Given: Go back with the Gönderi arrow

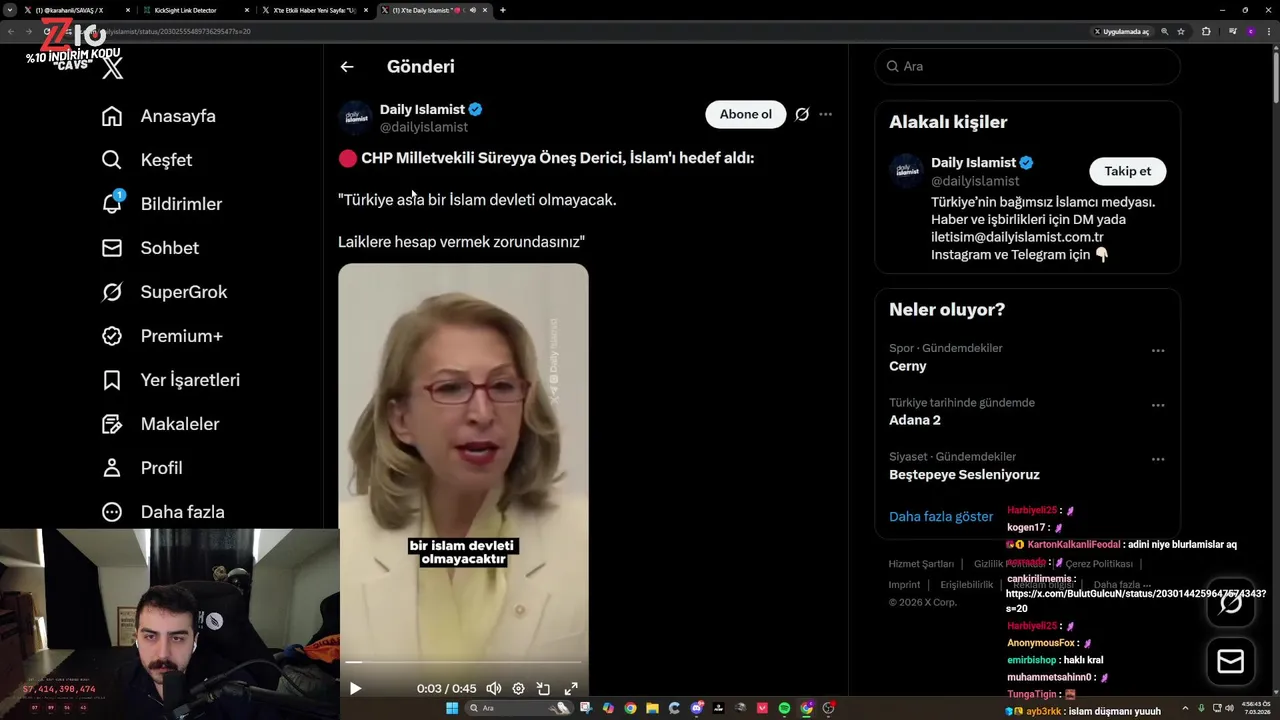Looking at the screenshot, I should pyautogui.click(x=347, y=67).
